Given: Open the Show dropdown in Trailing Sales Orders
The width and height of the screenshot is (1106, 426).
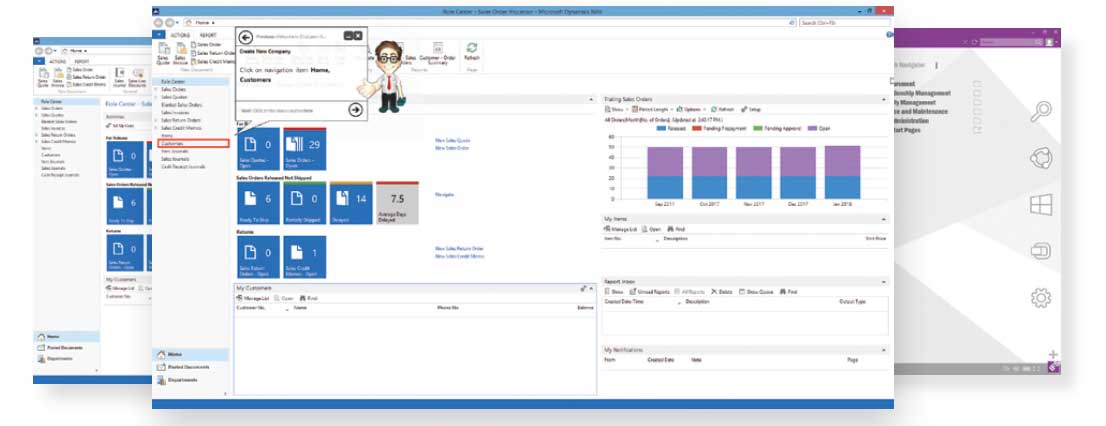Looking at the screenshot, I should (615, 109).
